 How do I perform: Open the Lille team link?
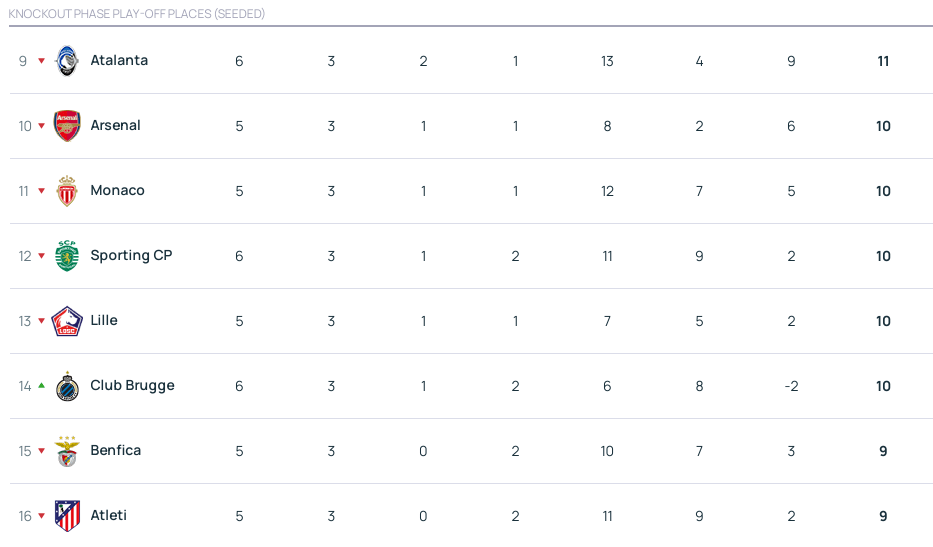[x=104, y=320]
